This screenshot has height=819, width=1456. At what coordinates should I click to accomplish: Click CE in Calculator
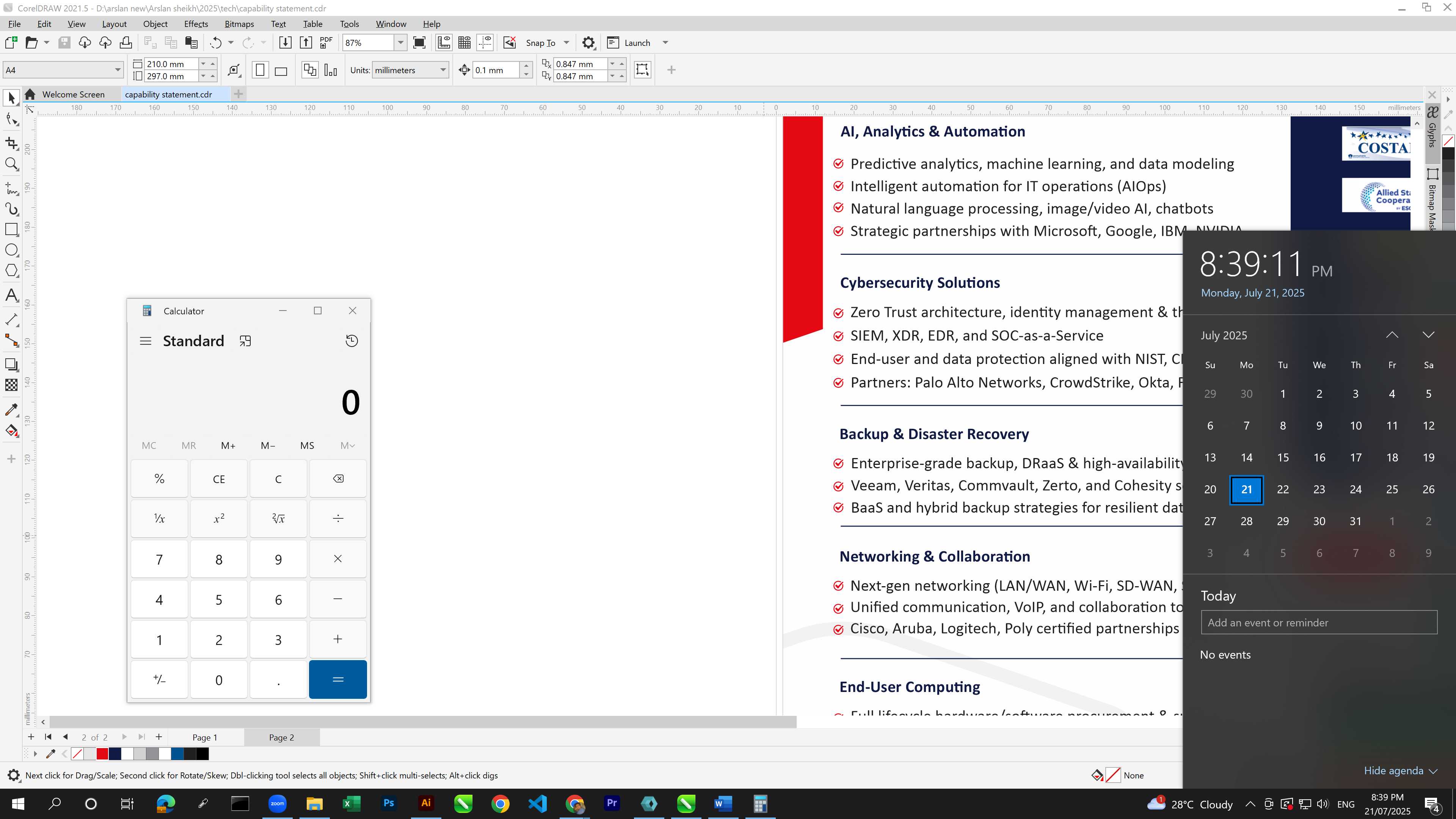[x=219, y=479]
